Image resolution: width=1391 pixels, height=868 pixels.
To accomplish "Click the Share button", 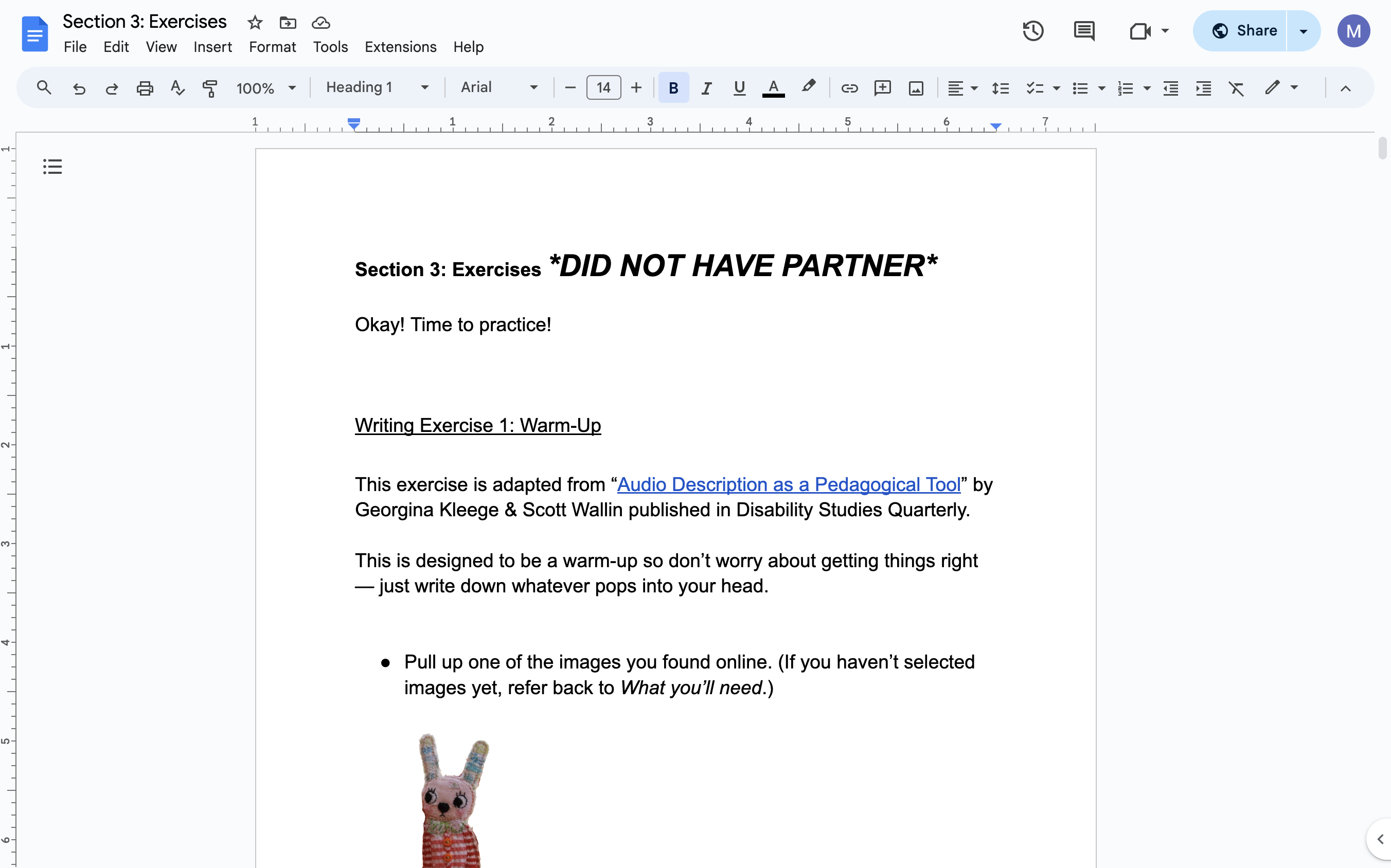I will click(1244, 31).
